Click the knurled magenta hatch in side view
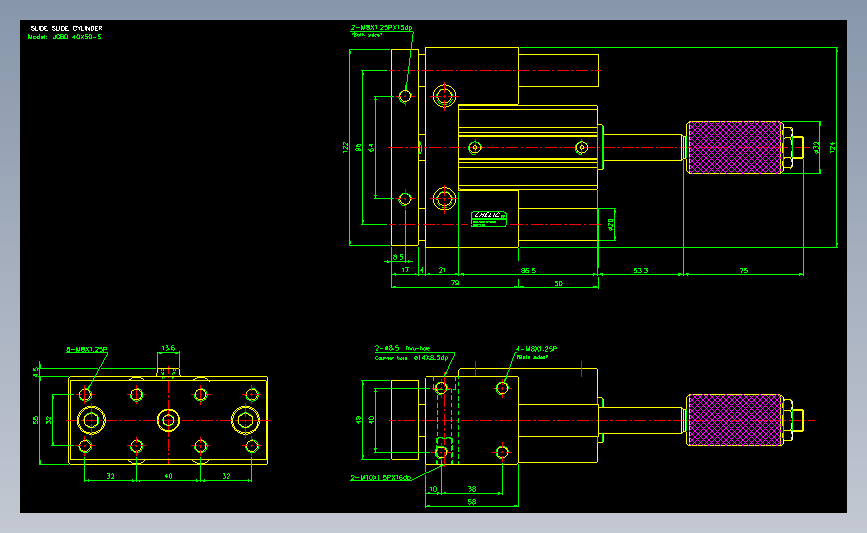 click(x=734, y=420)
